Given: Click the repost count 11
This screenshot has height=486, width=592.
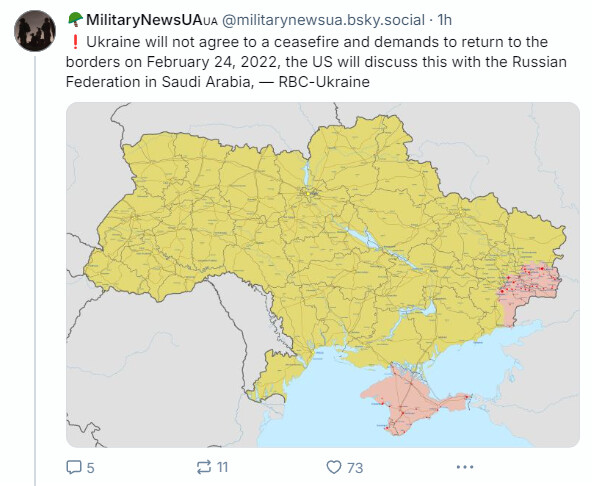Looking at the screenshot, I should pos(222,467).
